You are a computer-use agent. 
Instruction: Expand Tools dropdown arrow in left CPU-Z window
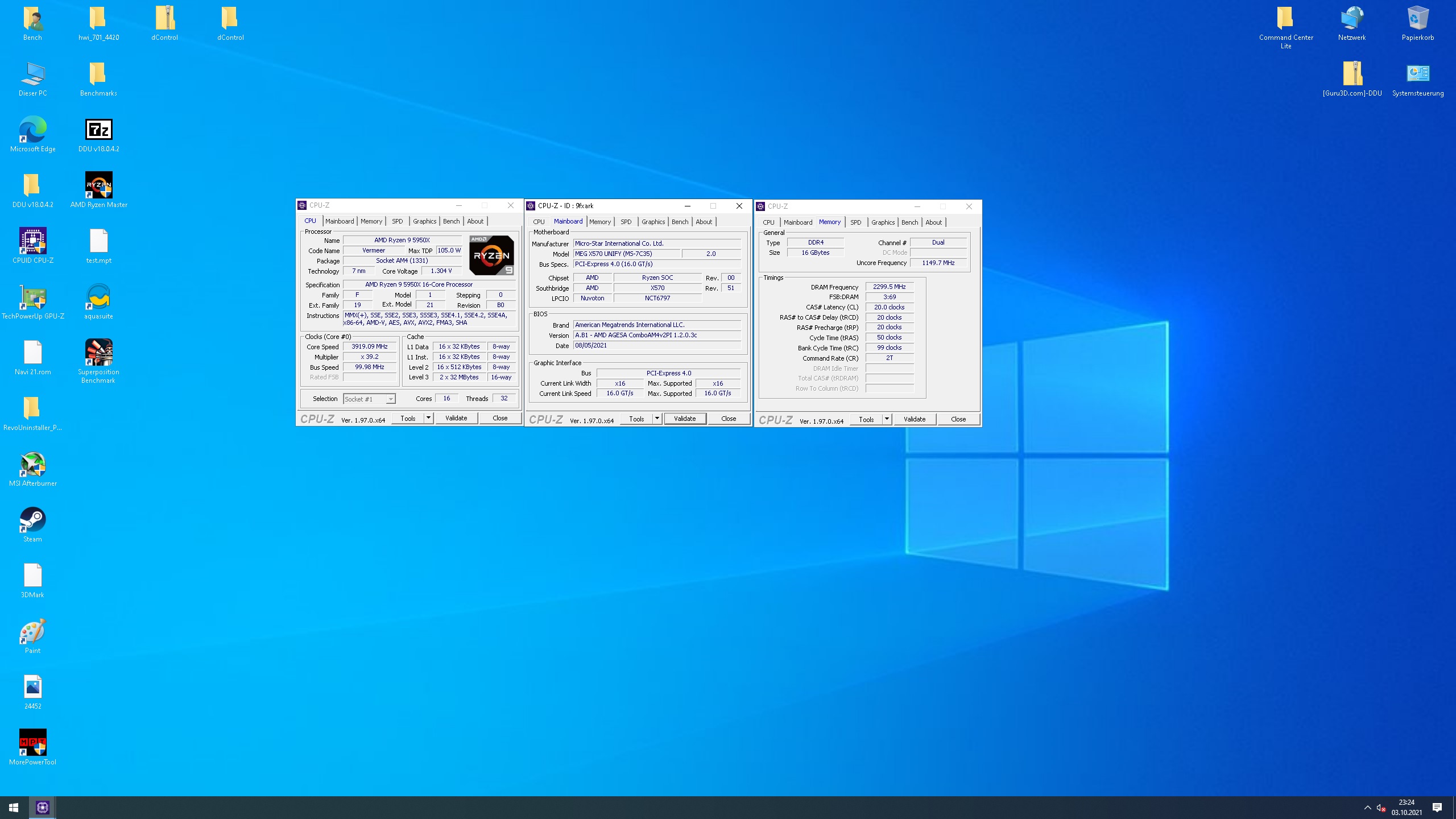coord(429,418)
